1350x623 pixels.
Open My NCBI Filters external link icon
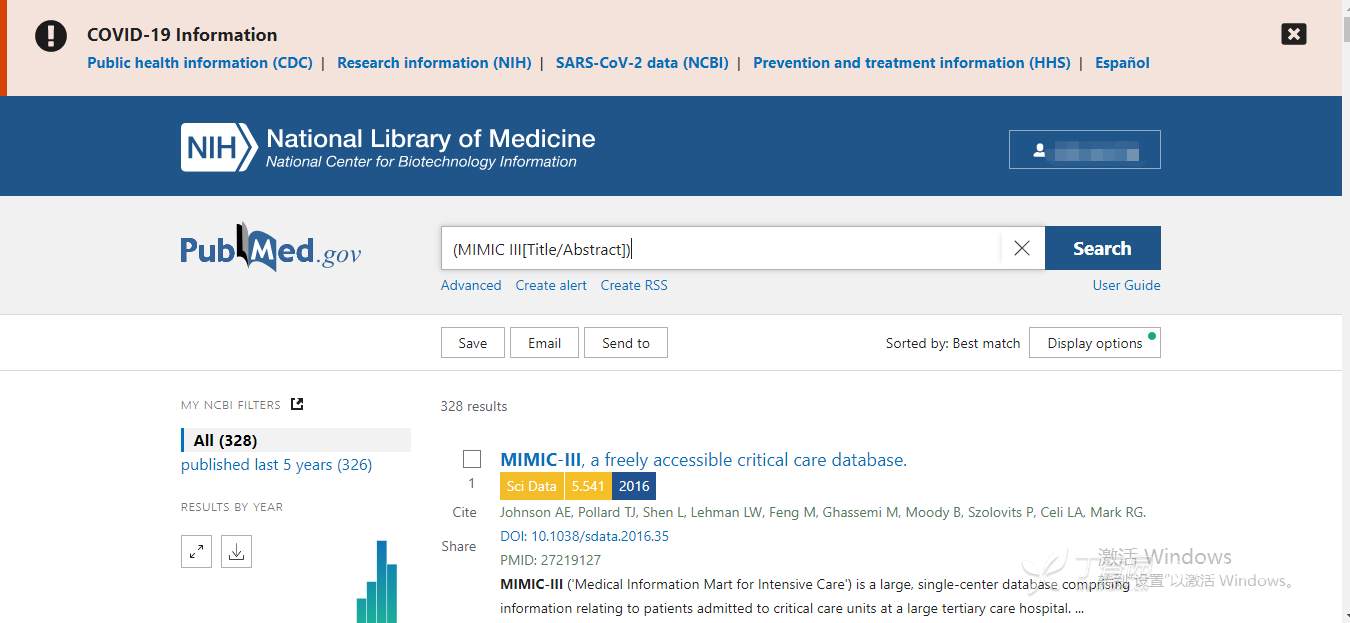(x=297, y=404)
